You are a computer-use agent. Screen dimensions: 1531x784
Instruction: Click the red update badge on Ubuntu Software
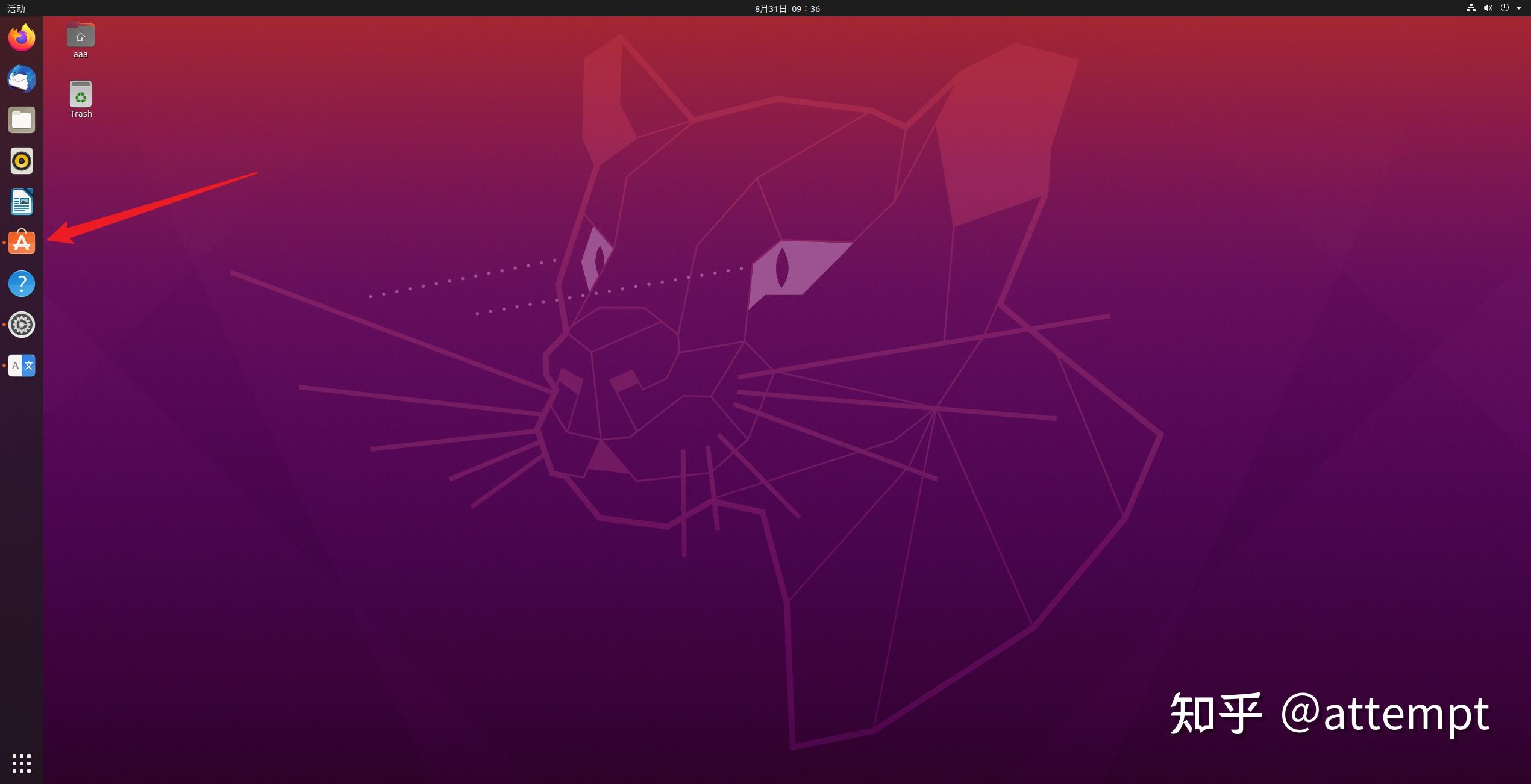click(x=4, y=243)
